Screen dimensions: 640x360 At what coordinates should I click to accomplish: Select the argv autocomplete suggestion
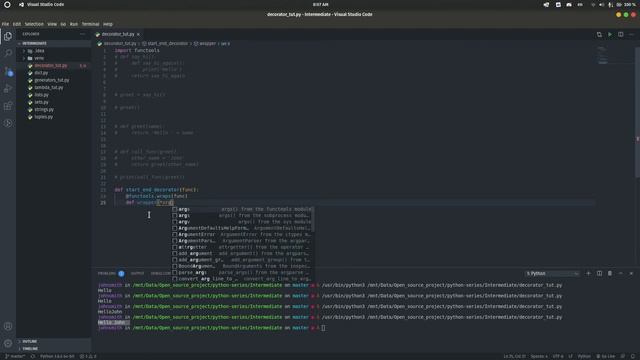coord(242,222)
